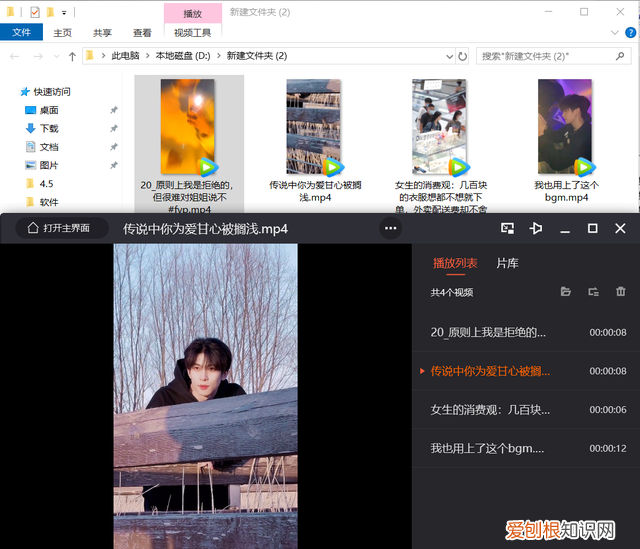Screen dimensions: 640x549
Task: Play 20_原则上我是拒绝的 from the playlist
Action: [x=526, y=332]
